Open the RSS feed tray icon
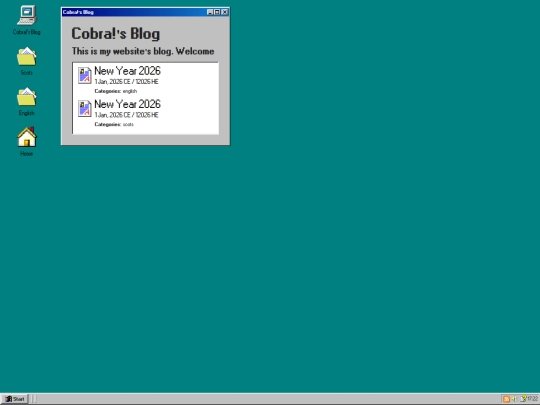This screenshot has width=540, height=405. pyautogui.click(x=506, y=399)
